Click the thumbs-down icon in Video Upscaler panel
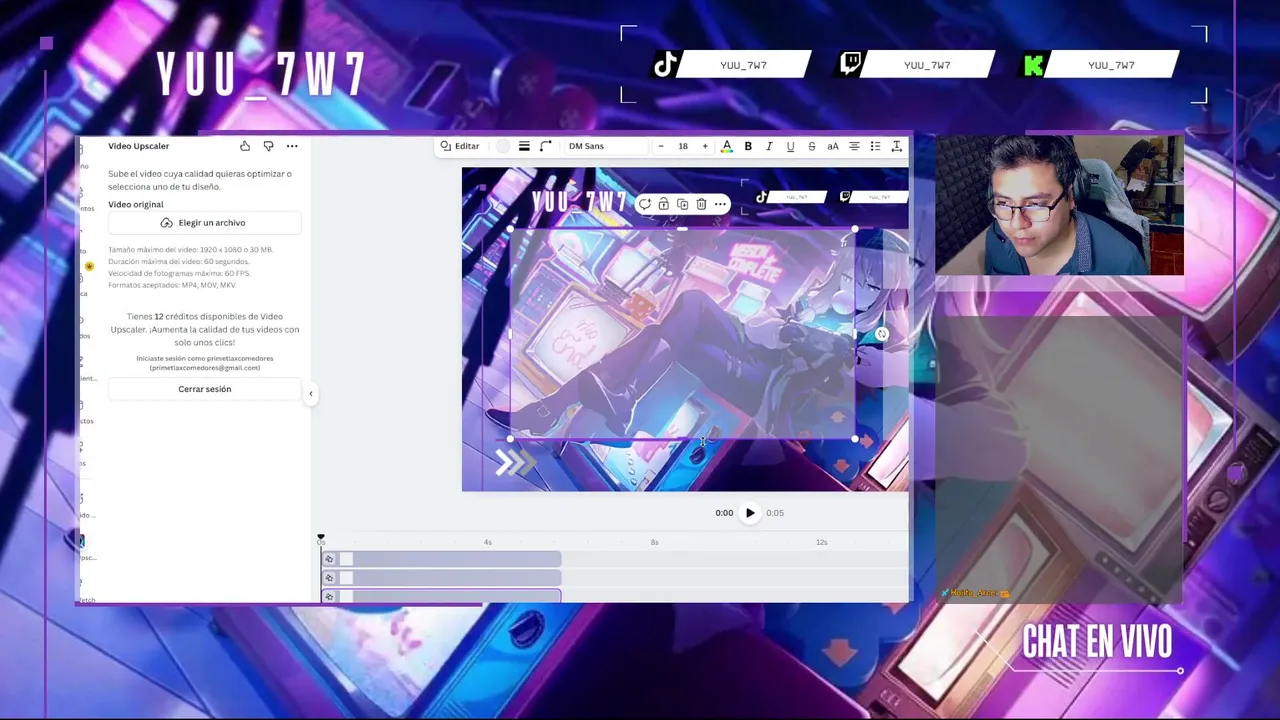1280x720 pixels. [268, 146]
